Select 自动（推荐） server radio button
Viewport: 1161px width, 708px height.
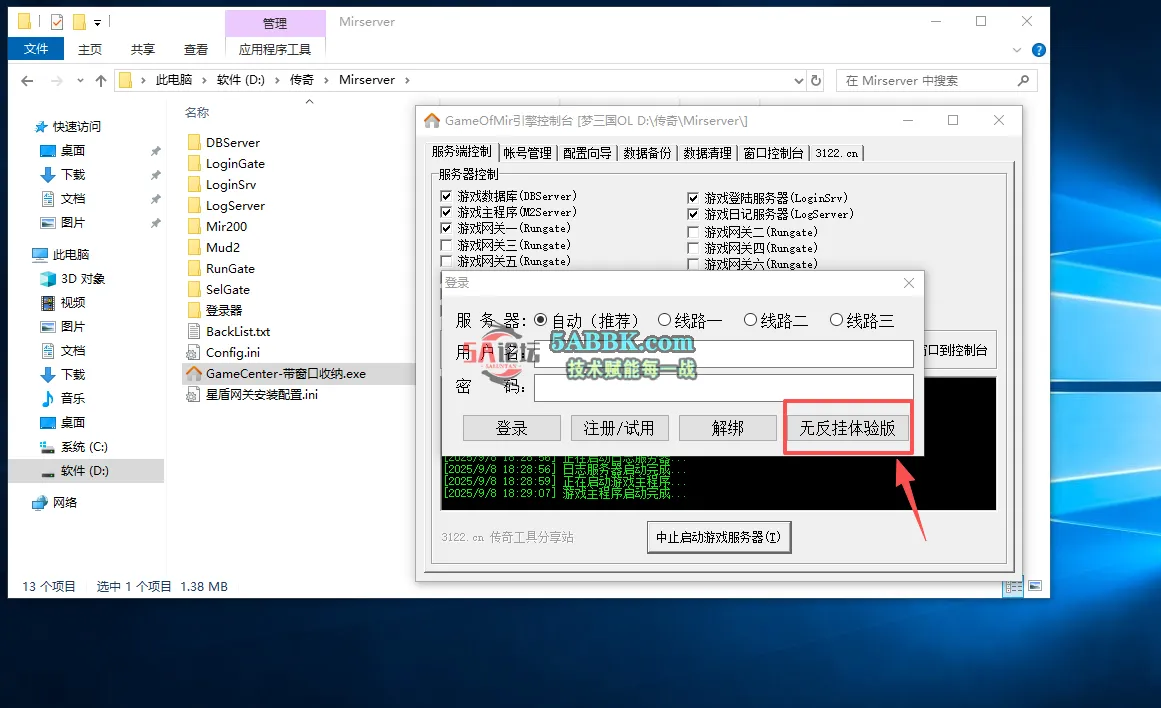(541, 320)
